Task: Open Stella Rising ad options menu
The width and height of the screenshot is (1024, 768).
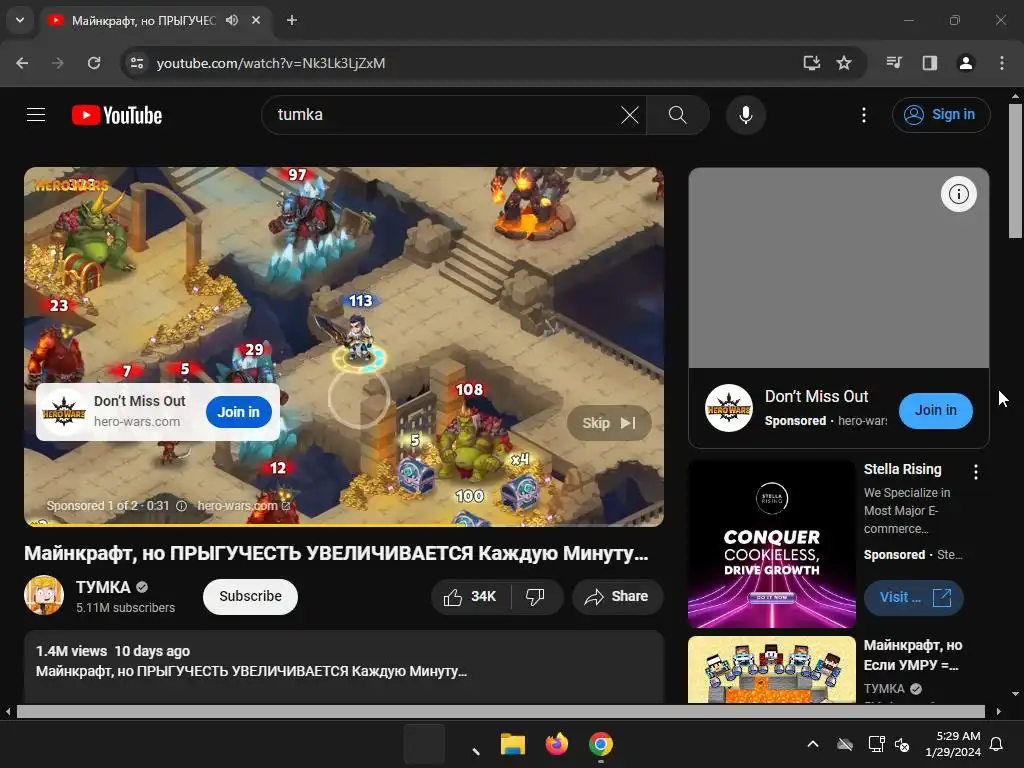Action: point(975,472)
